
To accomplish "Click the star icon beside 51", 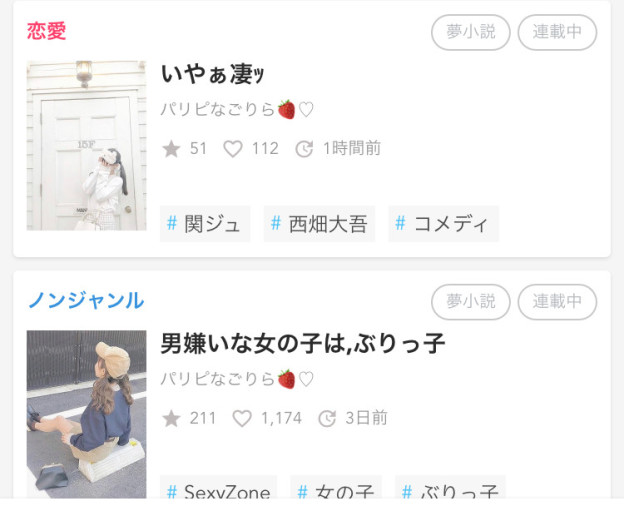I will tap(172, 149).
